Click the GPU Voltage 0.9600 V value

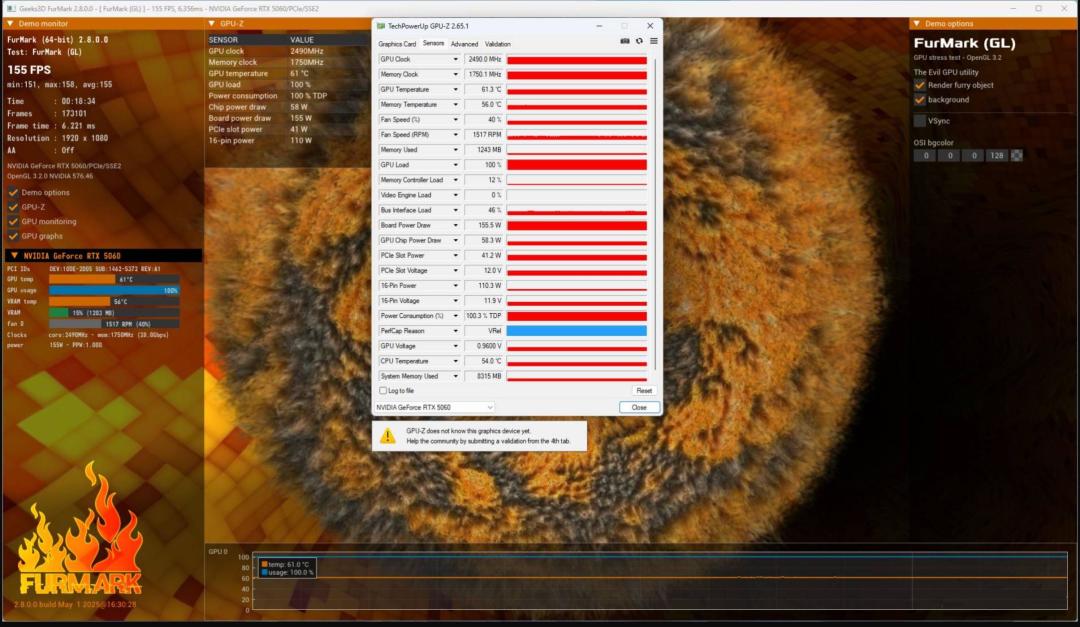pos(484,346)
